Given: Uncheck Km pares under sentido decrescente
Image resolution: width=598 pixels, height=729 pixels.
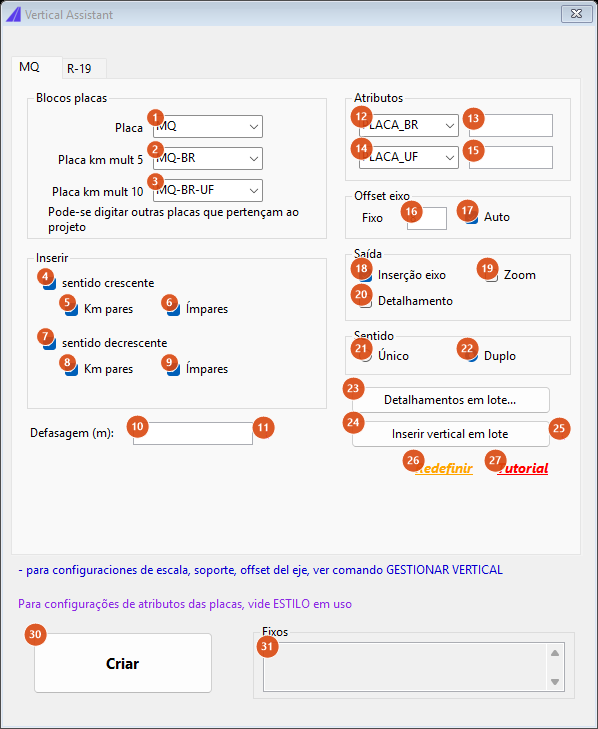Looking at the screenshot, I should [72, 369].
